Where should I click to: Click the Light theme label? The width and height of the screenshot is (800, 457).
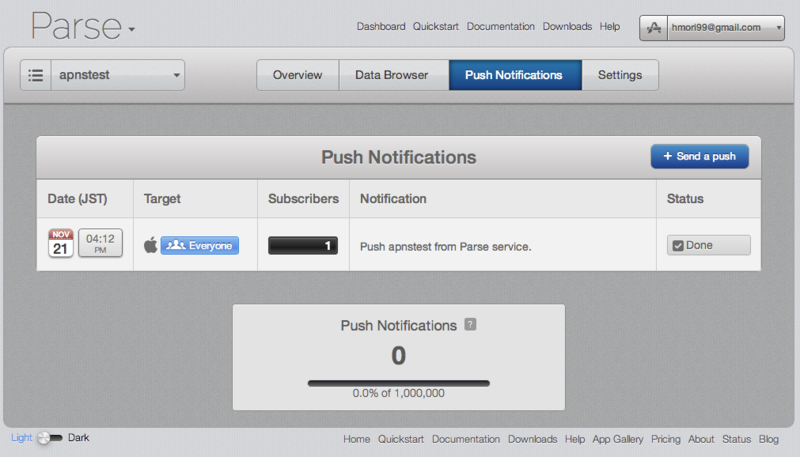pyautogui.click(x=21, y=438)
